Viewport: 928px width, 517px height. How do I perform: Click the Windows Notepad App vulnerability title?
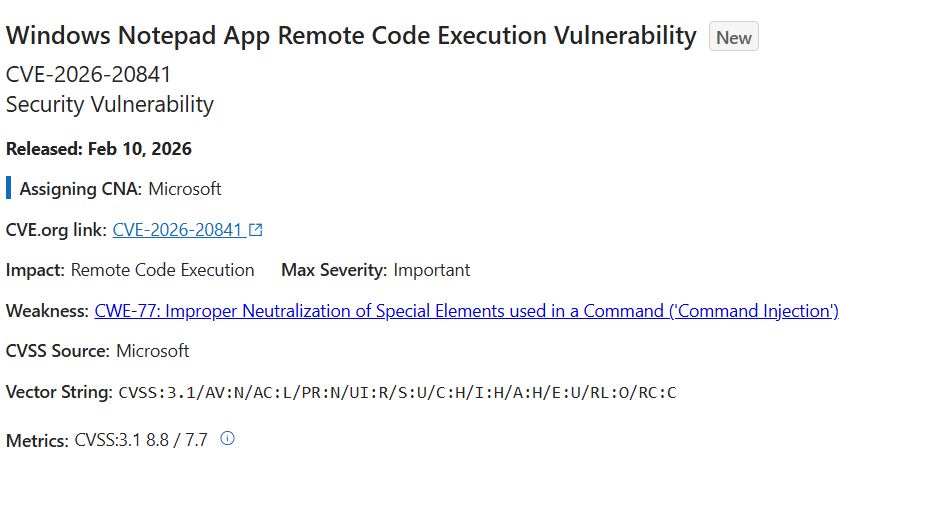coord(351,36)
